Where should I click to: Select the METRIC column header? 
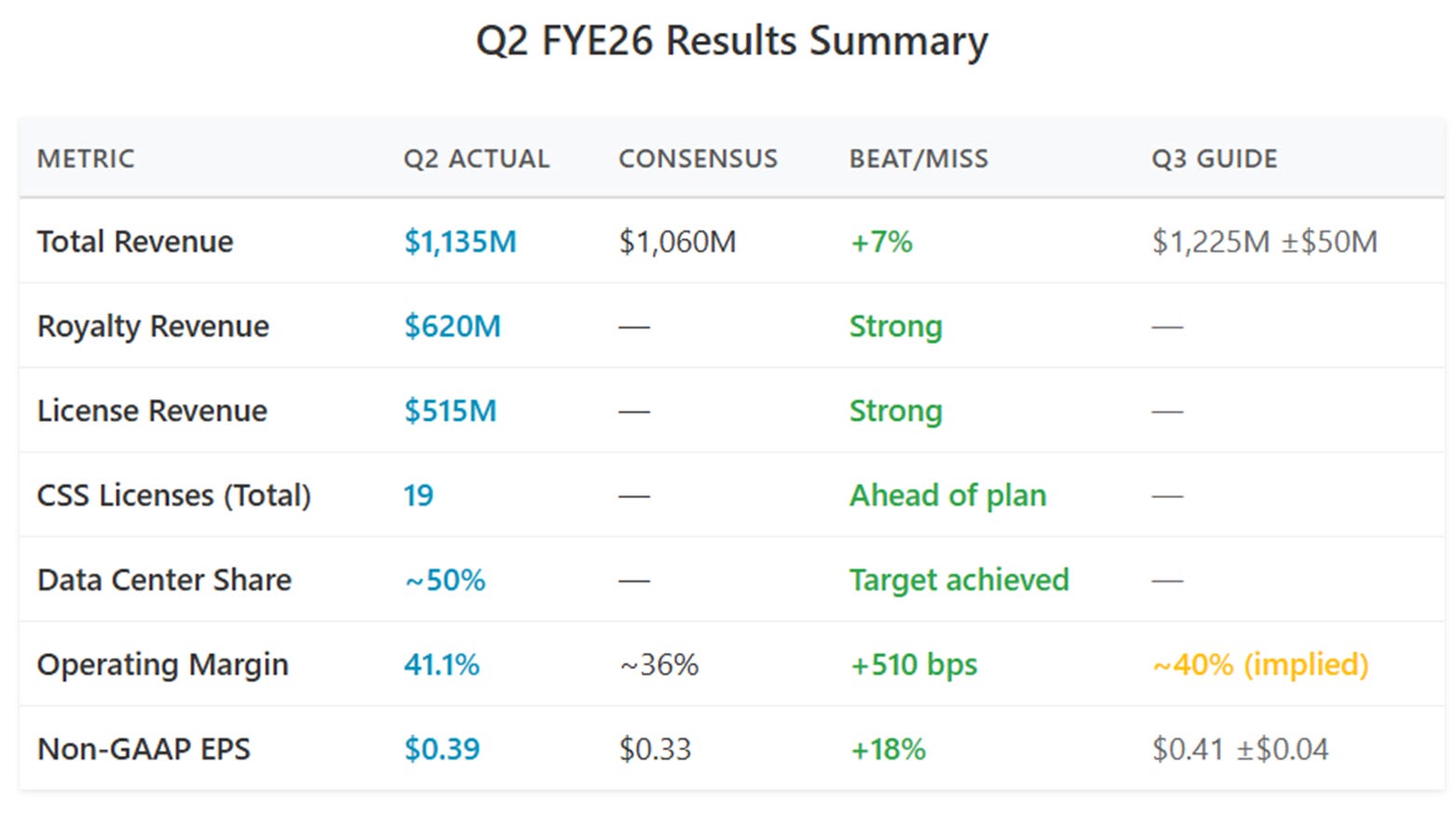pos(86,159)
